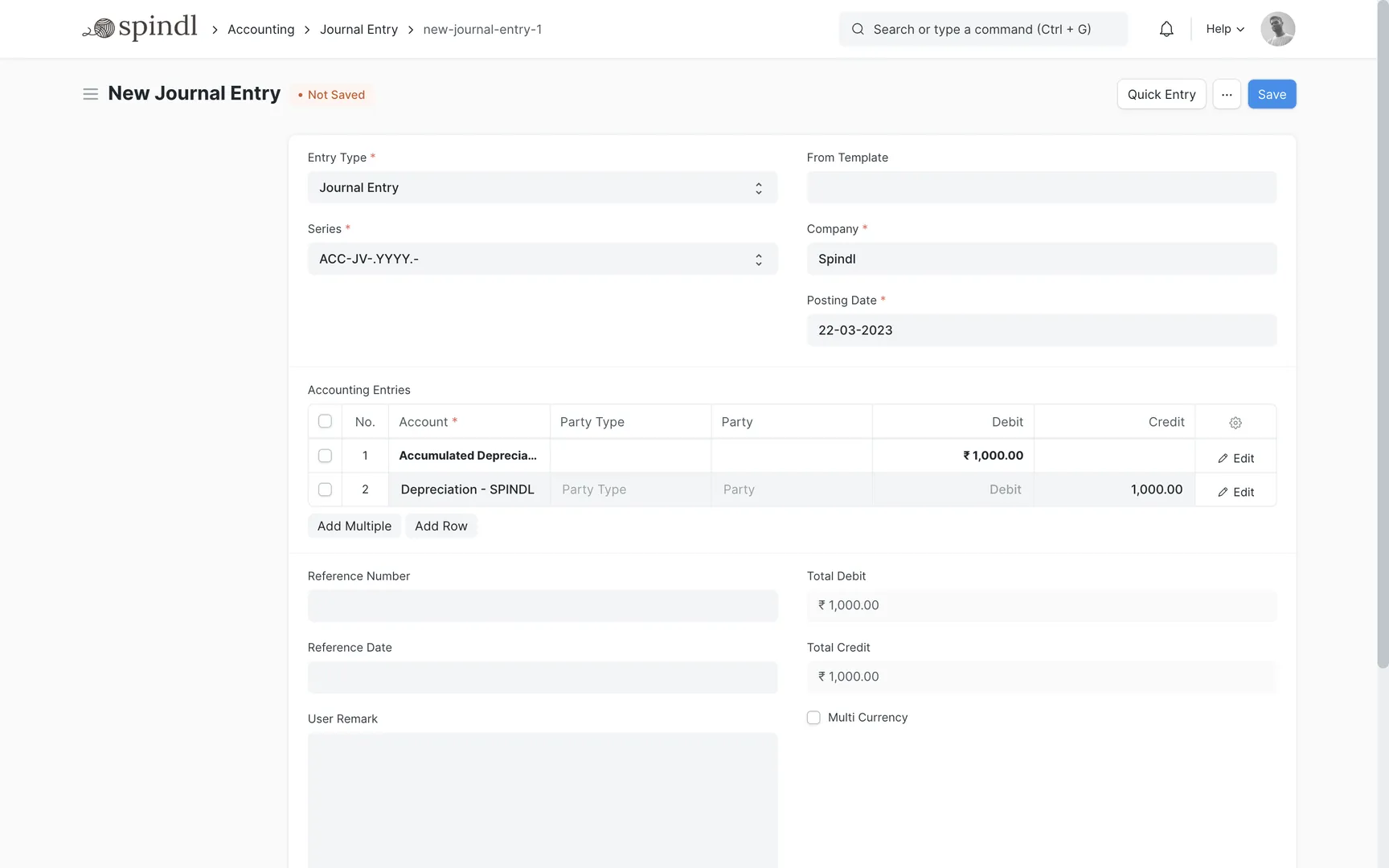The width and height of the screenshot is (1389, 868).
Task: Select all rows checkbox in table header
Action: (325, 421)
